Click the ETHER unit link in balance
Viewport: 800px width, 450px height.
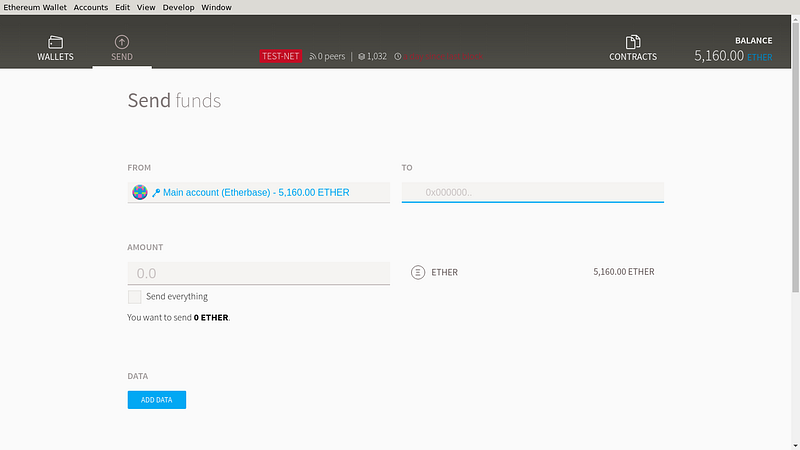click(760, 57)
